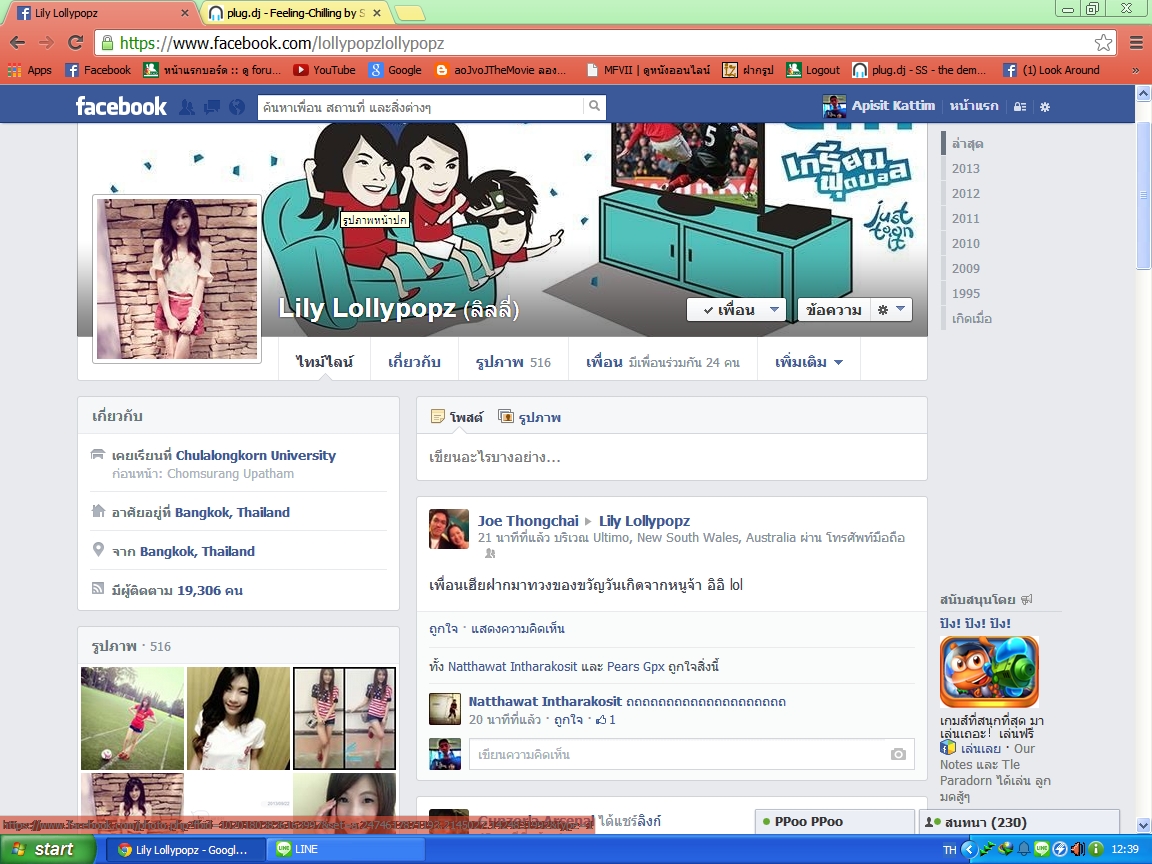Select the เกี่ยวกับ about tab

pyautogui.click(x=414, y=361)
